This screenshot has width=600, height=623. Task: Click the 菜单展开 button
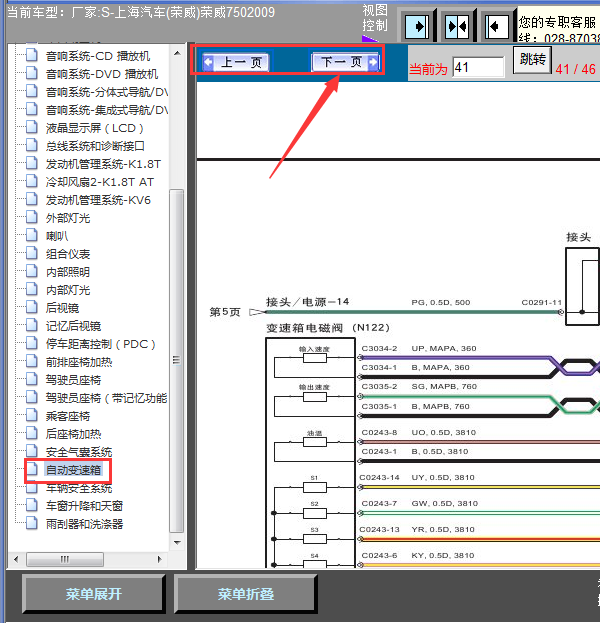click(94, 594)
